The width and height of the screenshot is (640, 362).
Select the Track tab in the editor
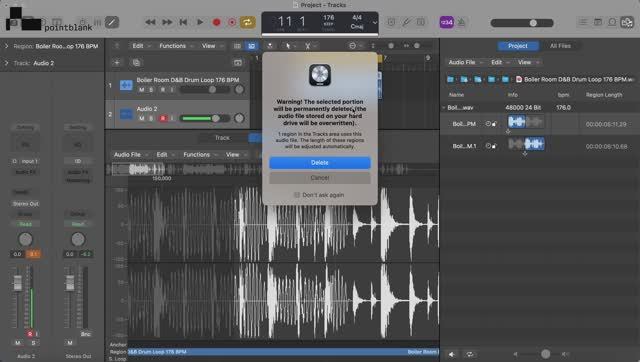click(222, 138)
